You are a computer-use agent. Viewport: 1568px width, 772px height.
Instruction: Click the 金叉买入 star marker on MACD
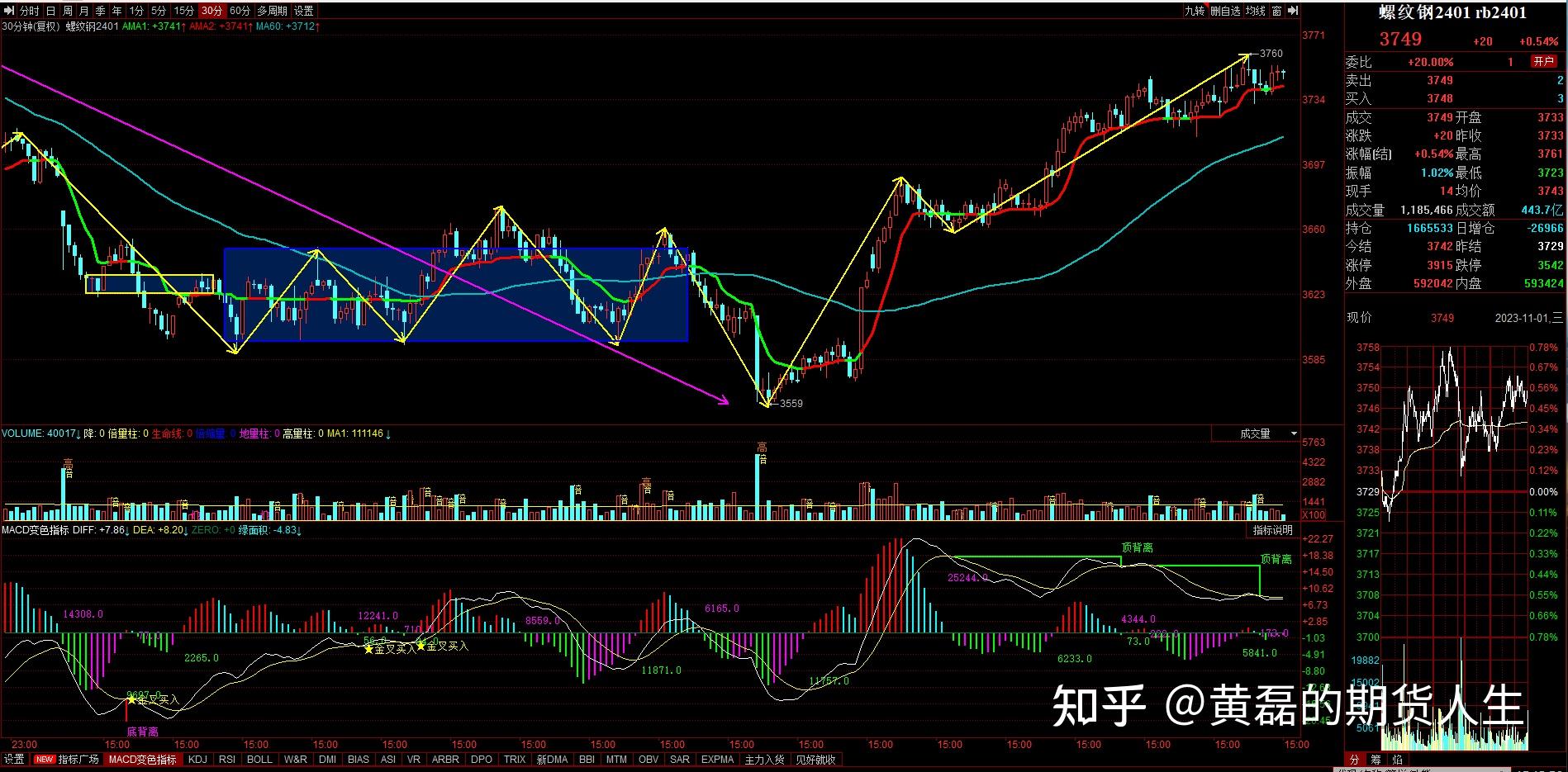368,650
